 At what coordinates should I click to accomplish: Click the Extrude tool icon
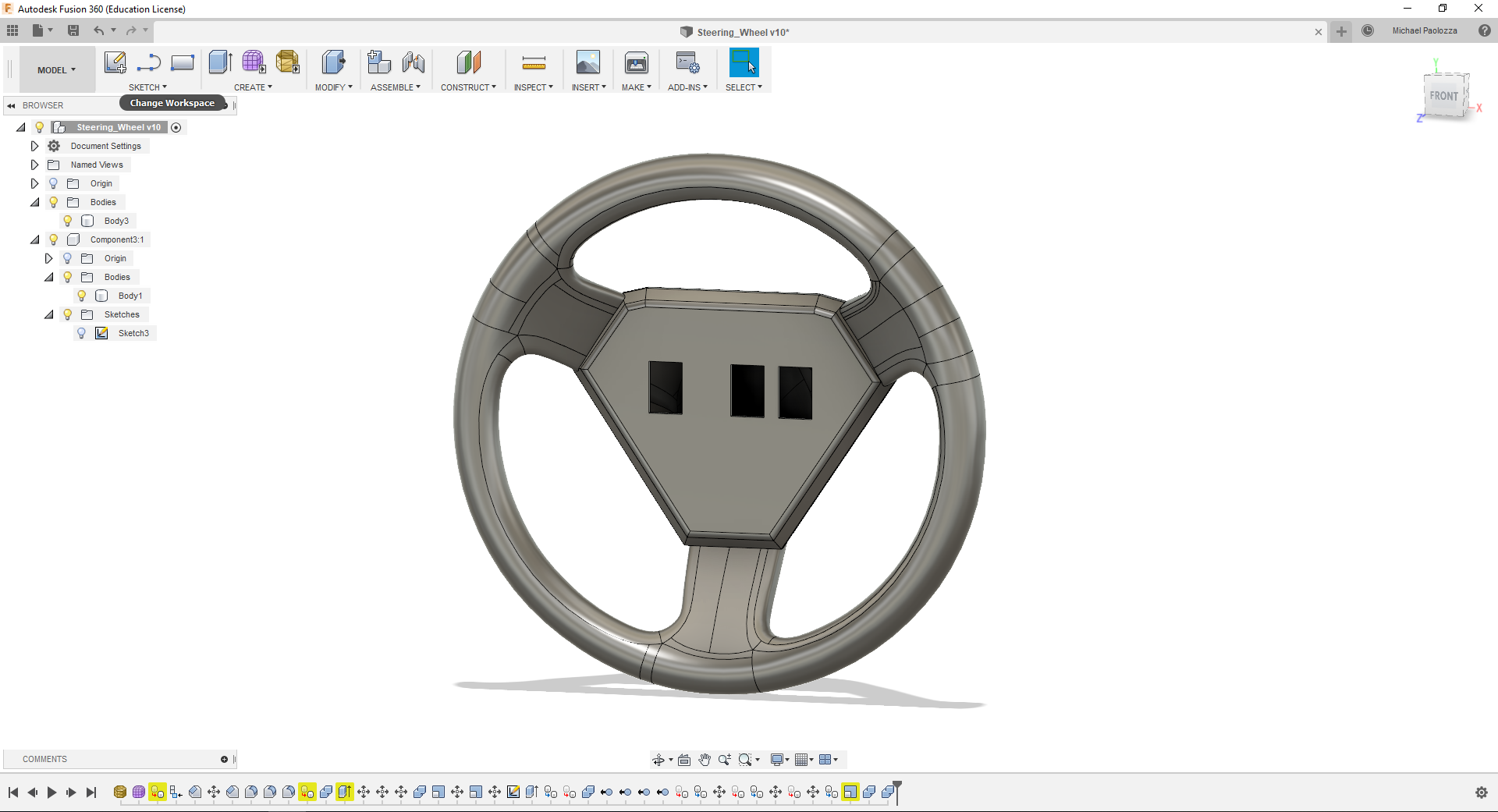click(x=221, y=62)
